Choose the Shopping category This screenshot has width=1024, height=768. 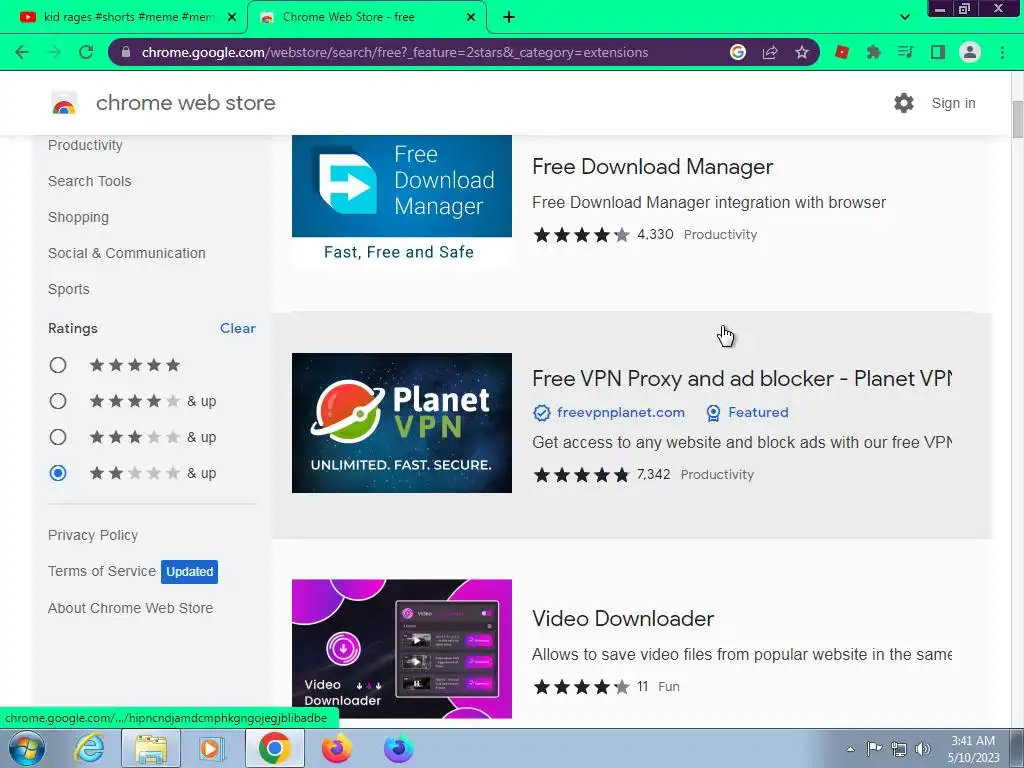78,217
